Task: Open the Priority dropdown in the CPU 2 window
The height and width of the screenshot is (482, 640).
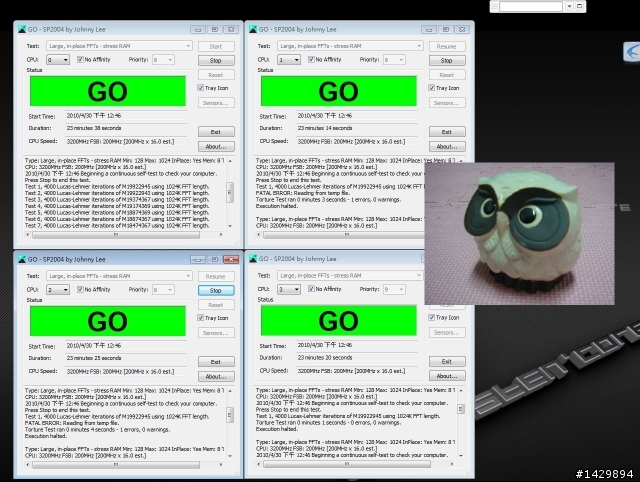Action: click(163, 290)
